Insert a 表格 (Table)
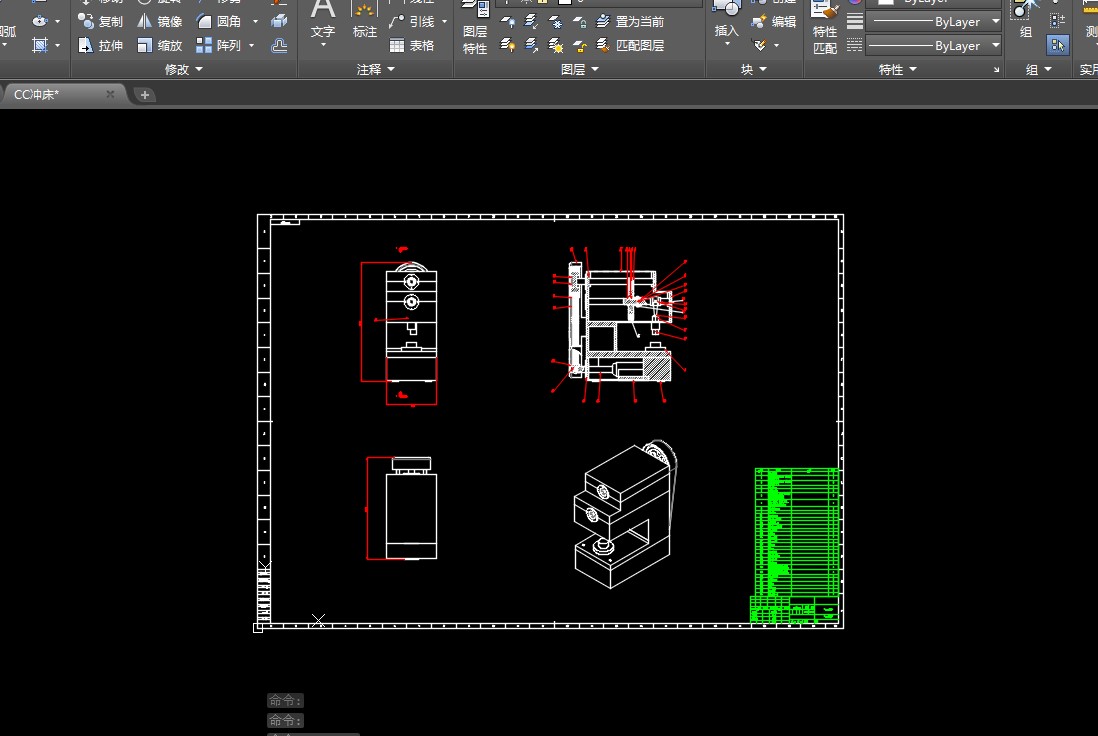1098x736 pixels. (x=412, y=46)
